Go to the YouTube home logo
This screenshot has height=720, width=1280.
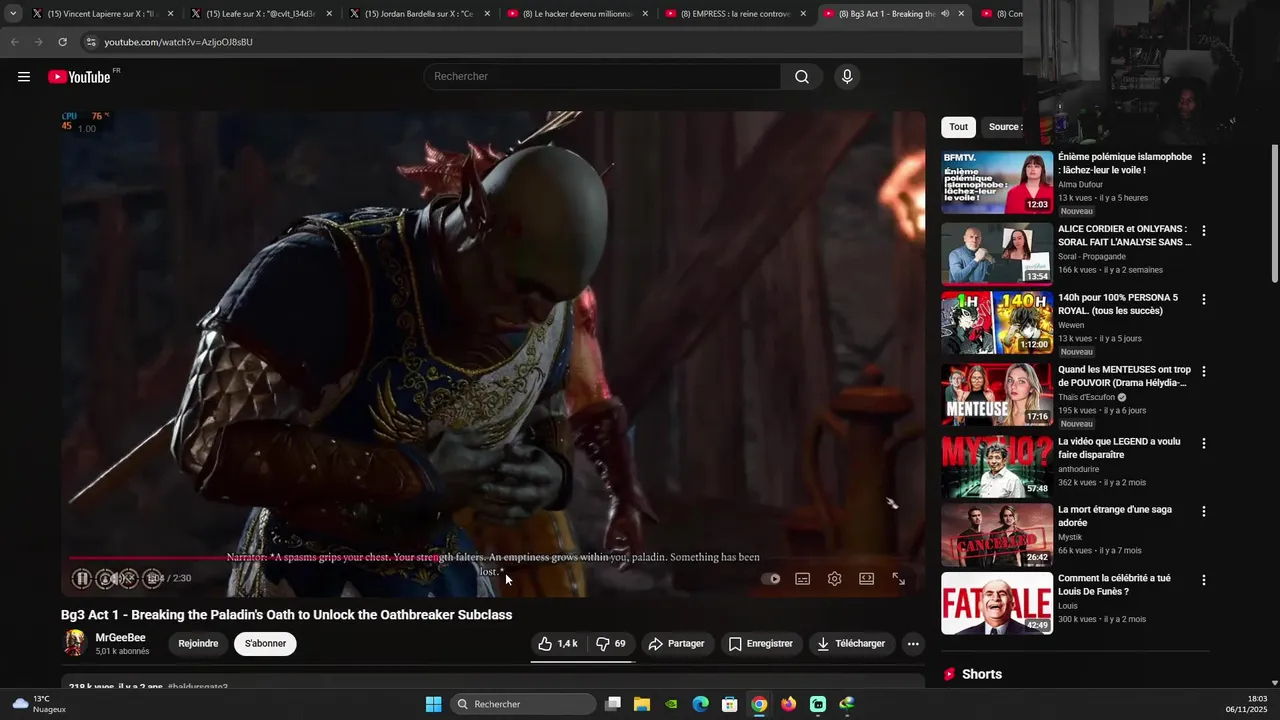(79, 77)
